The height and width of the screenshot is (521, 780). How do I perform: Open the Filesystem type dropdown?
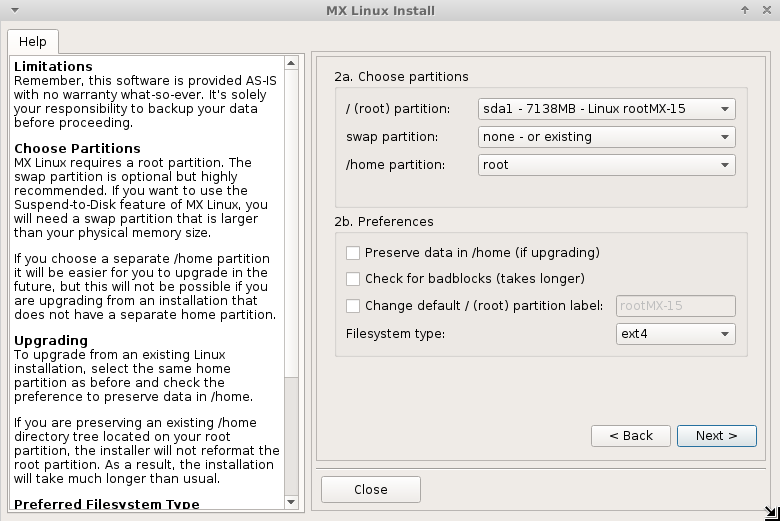676,334
